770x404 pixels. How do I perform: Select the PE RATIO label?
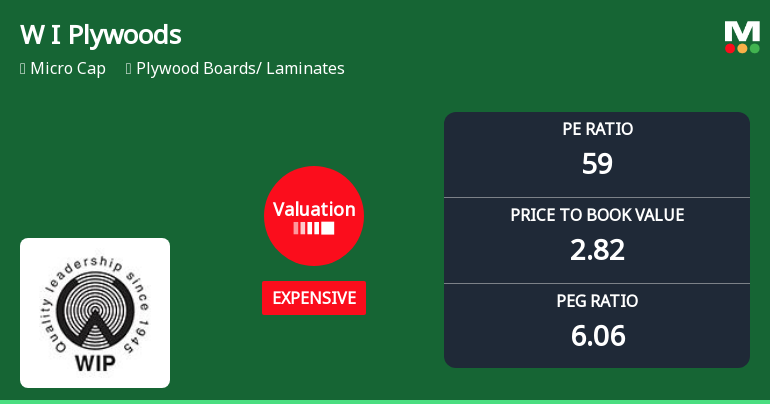pyautogui.click(x=597, y=129)
